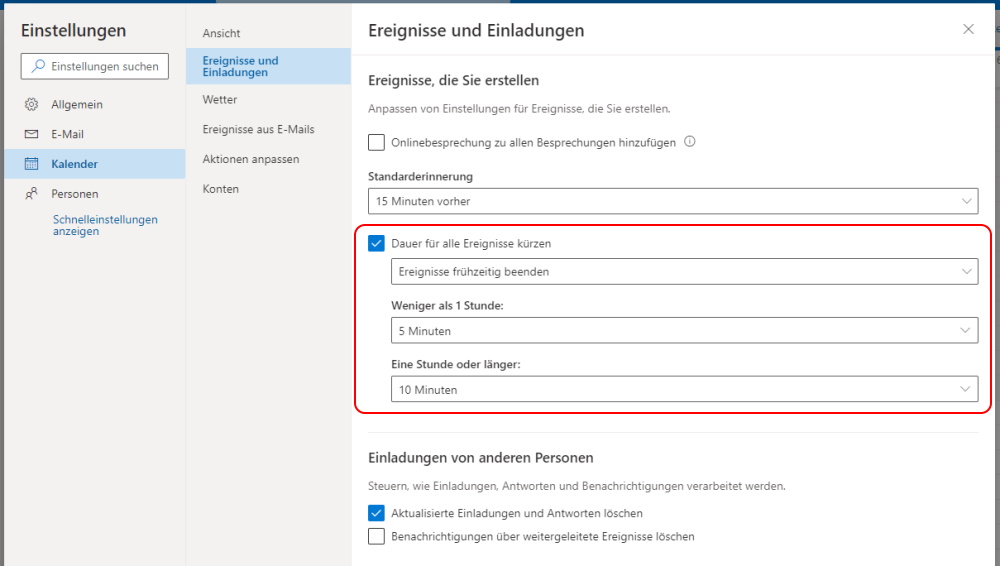This screenshot has width=1000, height=566.
Task: Click the magnifier icon in settings search
Action: click(x=38, y=66)
